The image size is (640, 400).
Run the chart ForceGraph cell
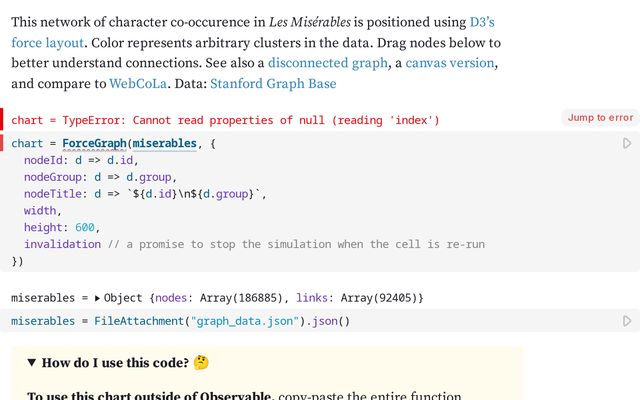627,144
